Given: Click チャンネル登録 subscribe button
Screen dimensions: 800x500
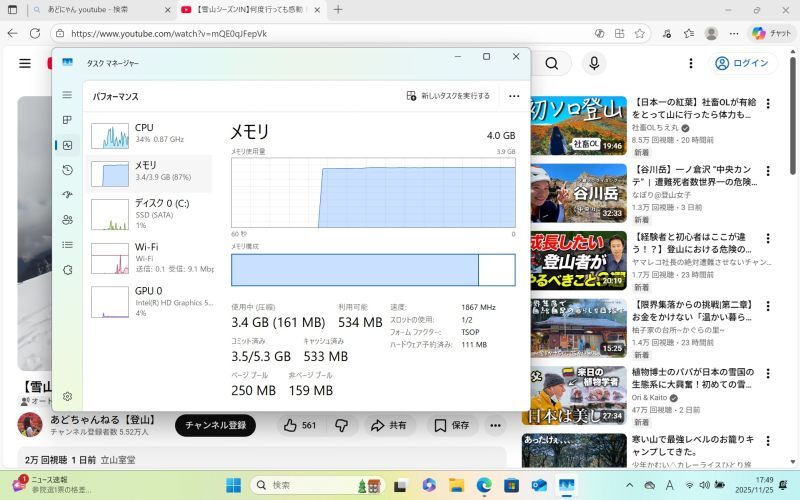Looking at the screenshot, I should coord(215,426).
